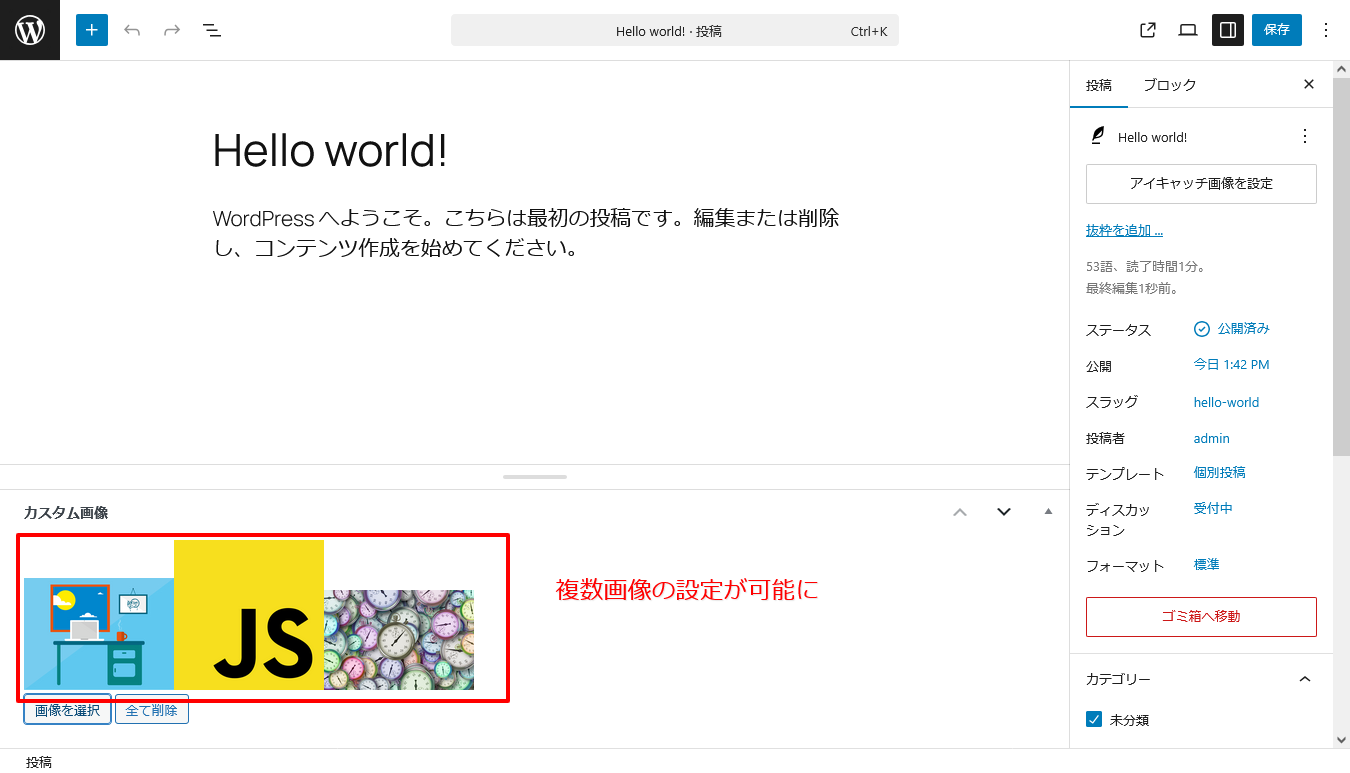Edit the hello-world slug
The width and height of the screenshot is (1350, 773).
[1226, 402]
